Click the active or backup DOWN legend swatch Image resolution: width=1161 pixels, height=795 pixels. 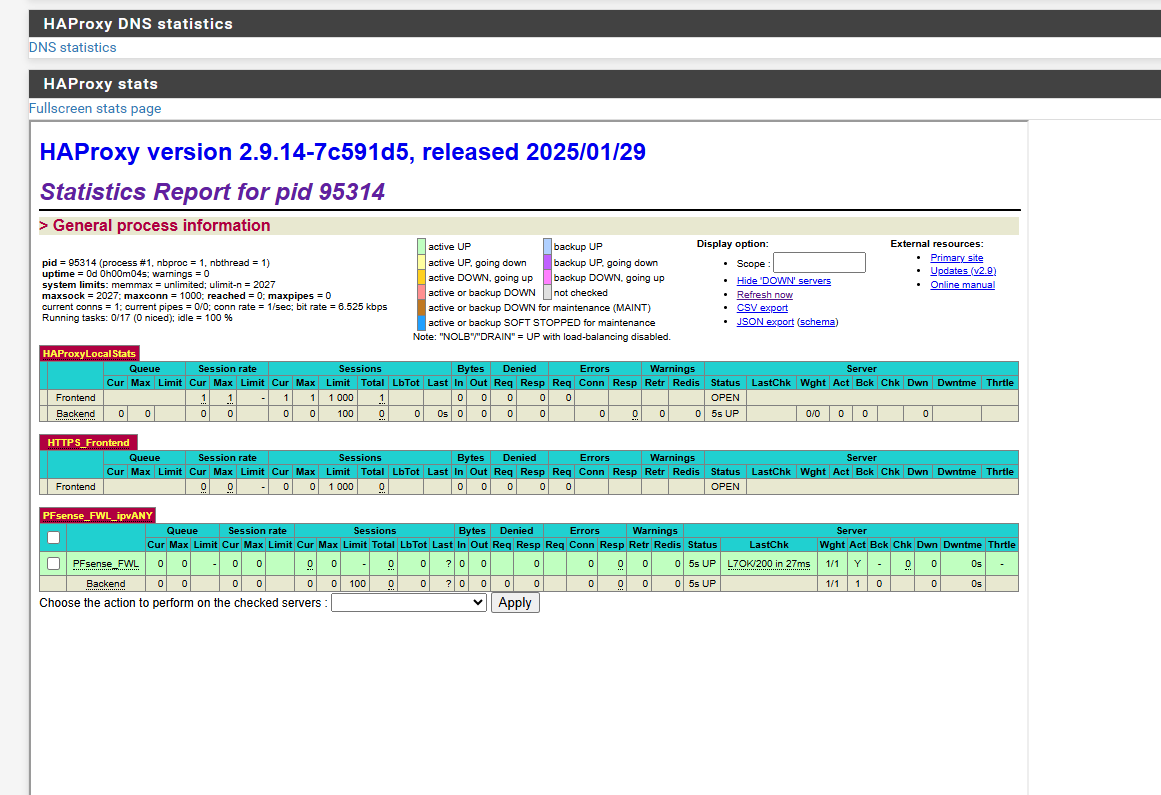[x=421, y=292]
